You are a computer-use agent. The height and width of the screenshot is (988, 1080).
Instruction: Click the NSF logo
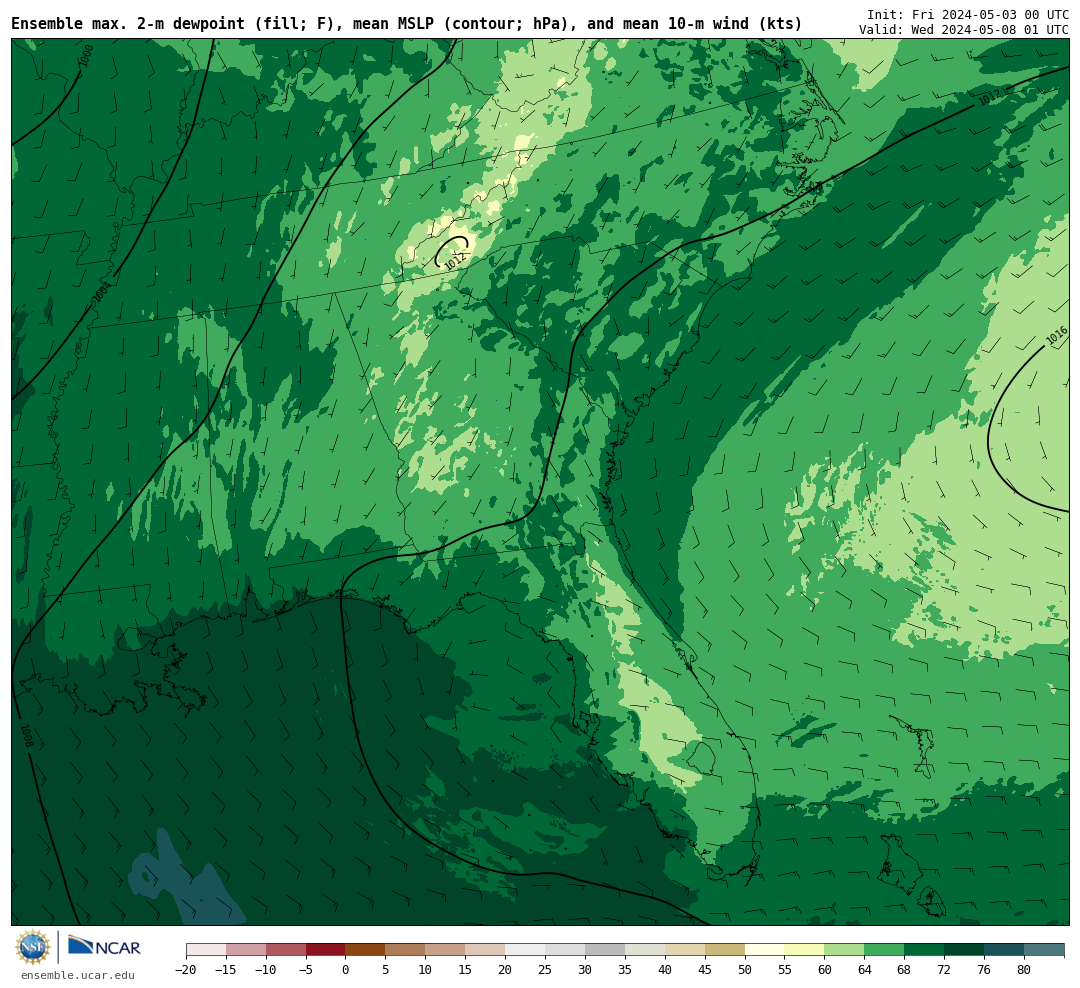(x=33, y=947)
